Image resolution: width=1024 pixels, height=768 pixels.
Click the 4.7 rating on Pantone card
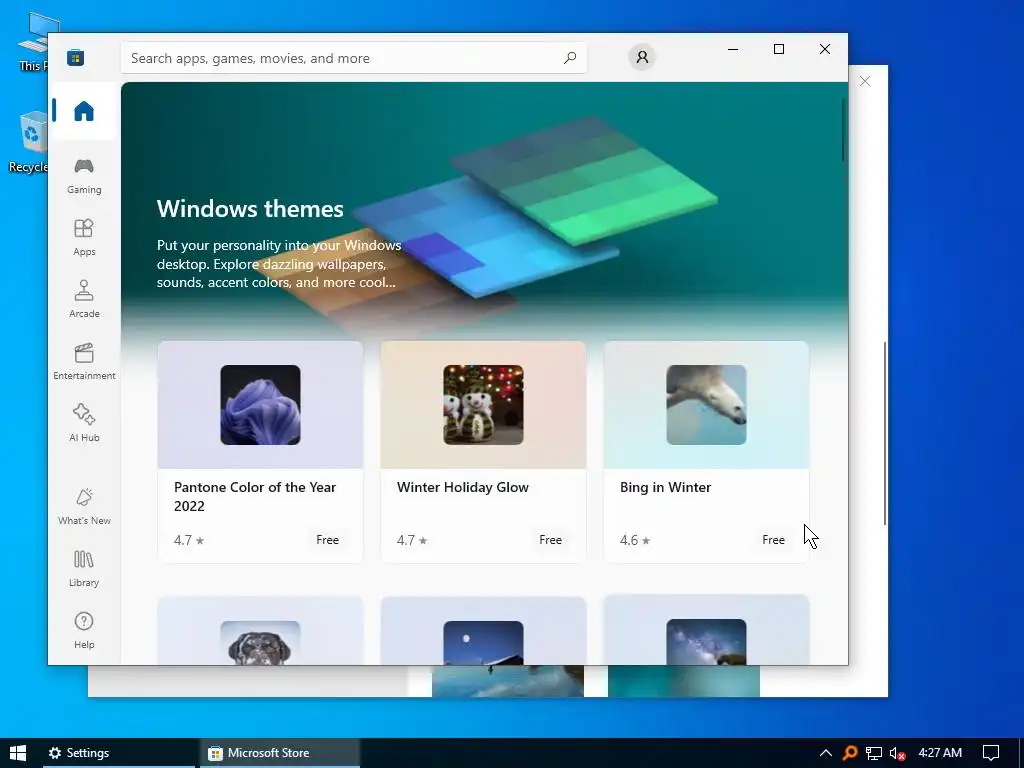(x=189, y=540)
